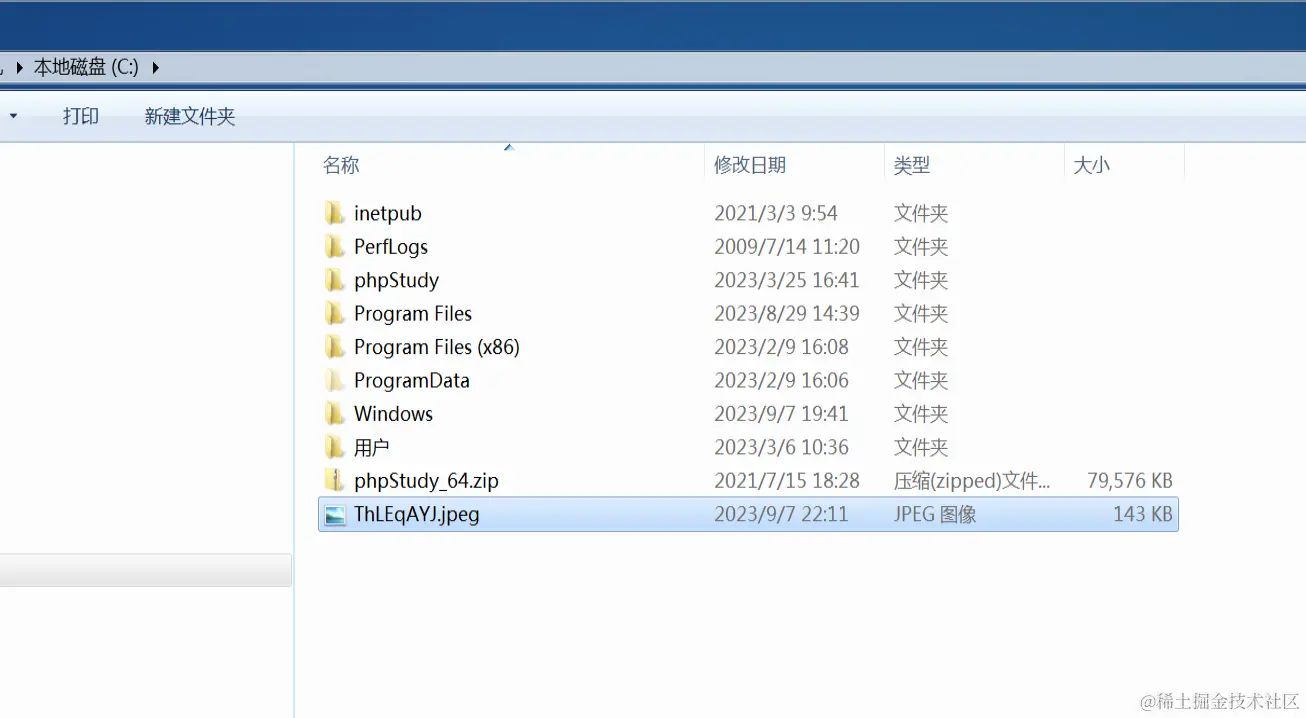The width and height of the screenshot is (1306, 718).
Task: Select the Program Files (x86) name text
Action: tap(437, 347)
